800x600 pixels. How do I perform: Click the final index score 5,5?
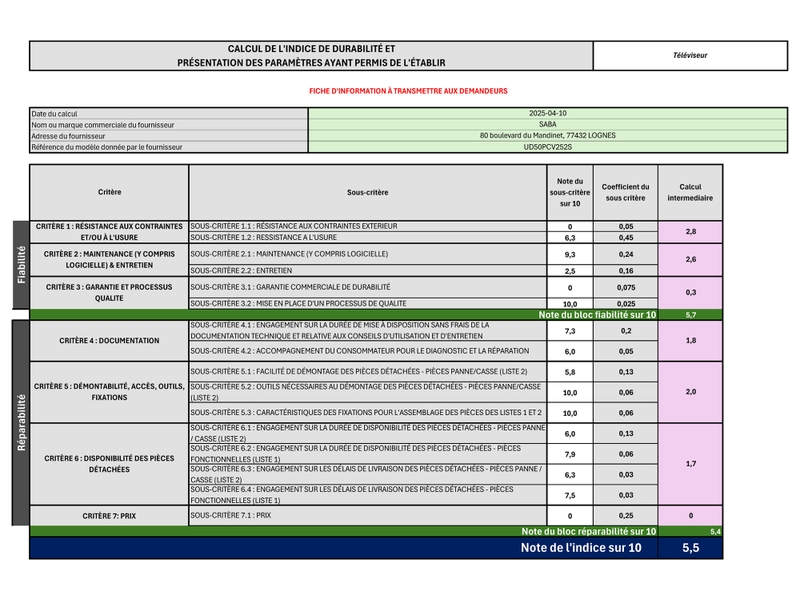click(690, 548)
